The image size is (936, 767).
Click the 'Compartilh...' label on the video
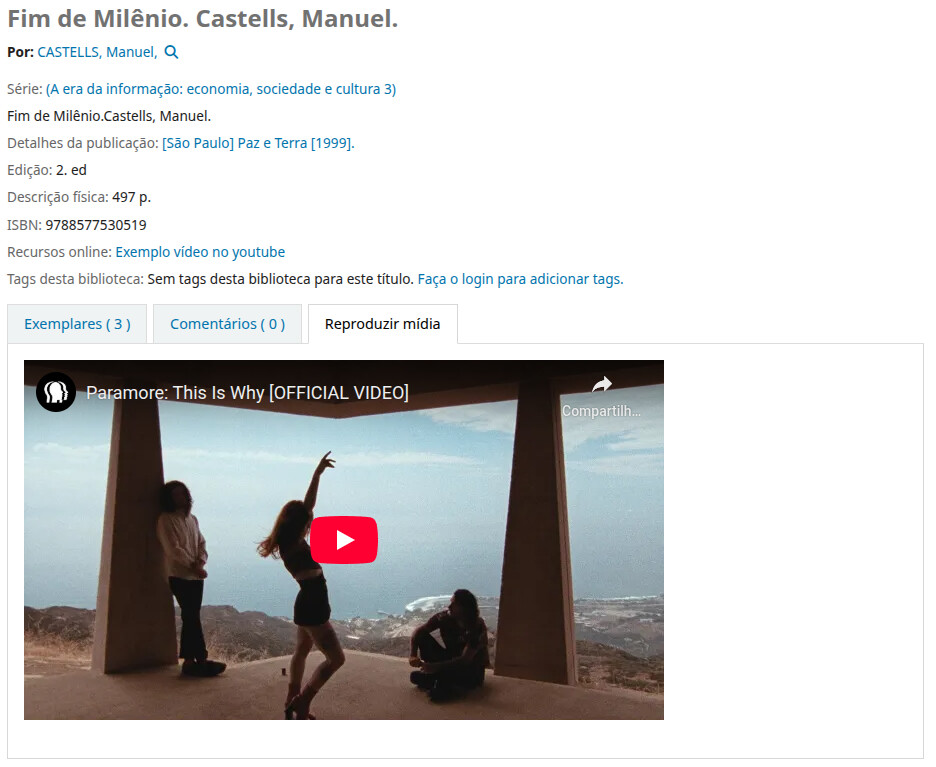click(x=601, y=411)
